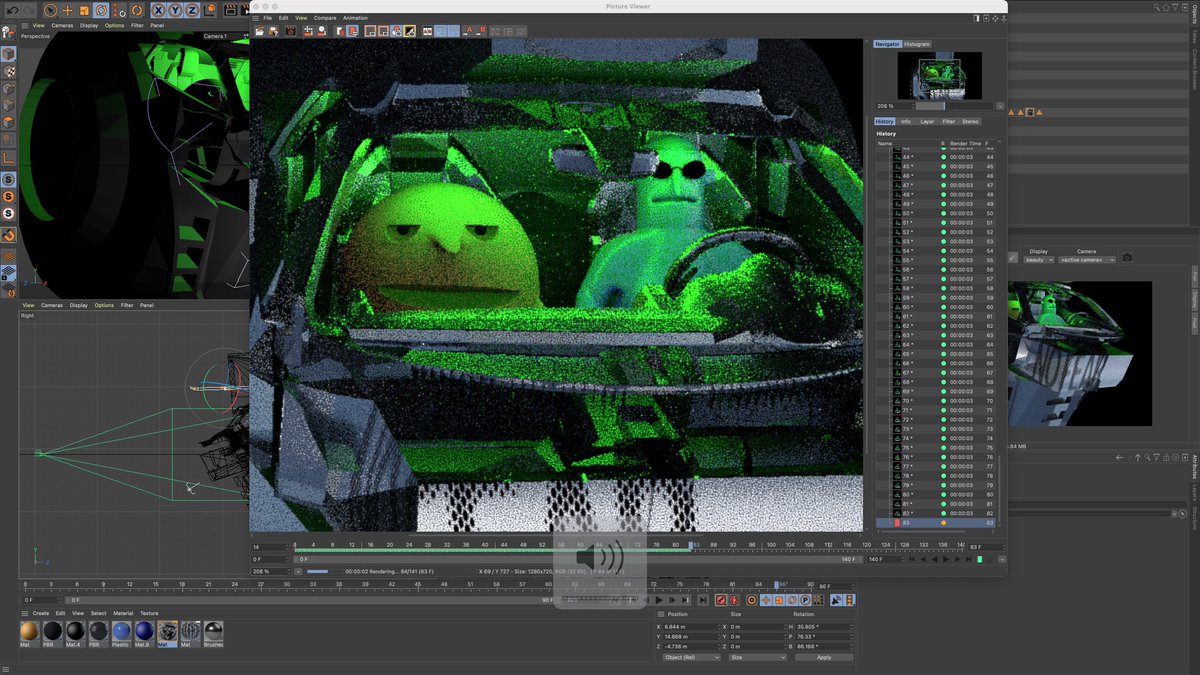Open the Create menu in Material Manager
The width and height of the screenshot is (1200, 675).
(x=41, y=613)
